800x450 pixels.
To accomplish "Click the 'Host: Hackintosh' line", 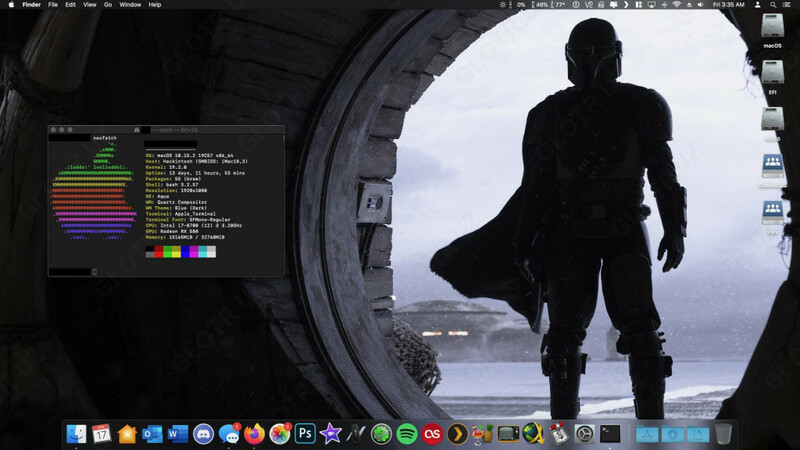I will pos(196,161).
